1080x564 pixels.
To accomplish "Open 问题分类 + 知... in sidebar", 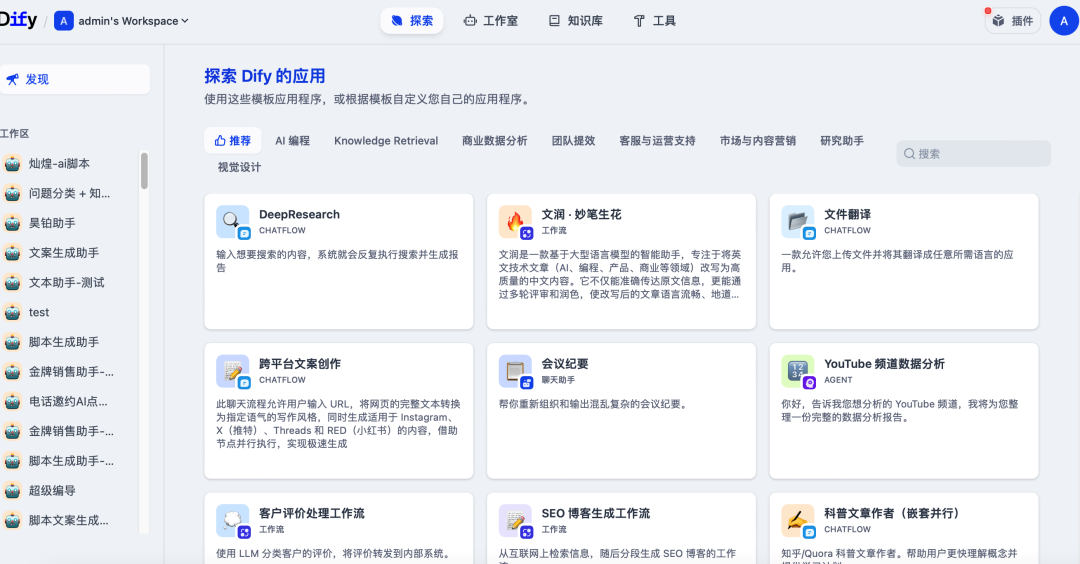I will 69,194.
